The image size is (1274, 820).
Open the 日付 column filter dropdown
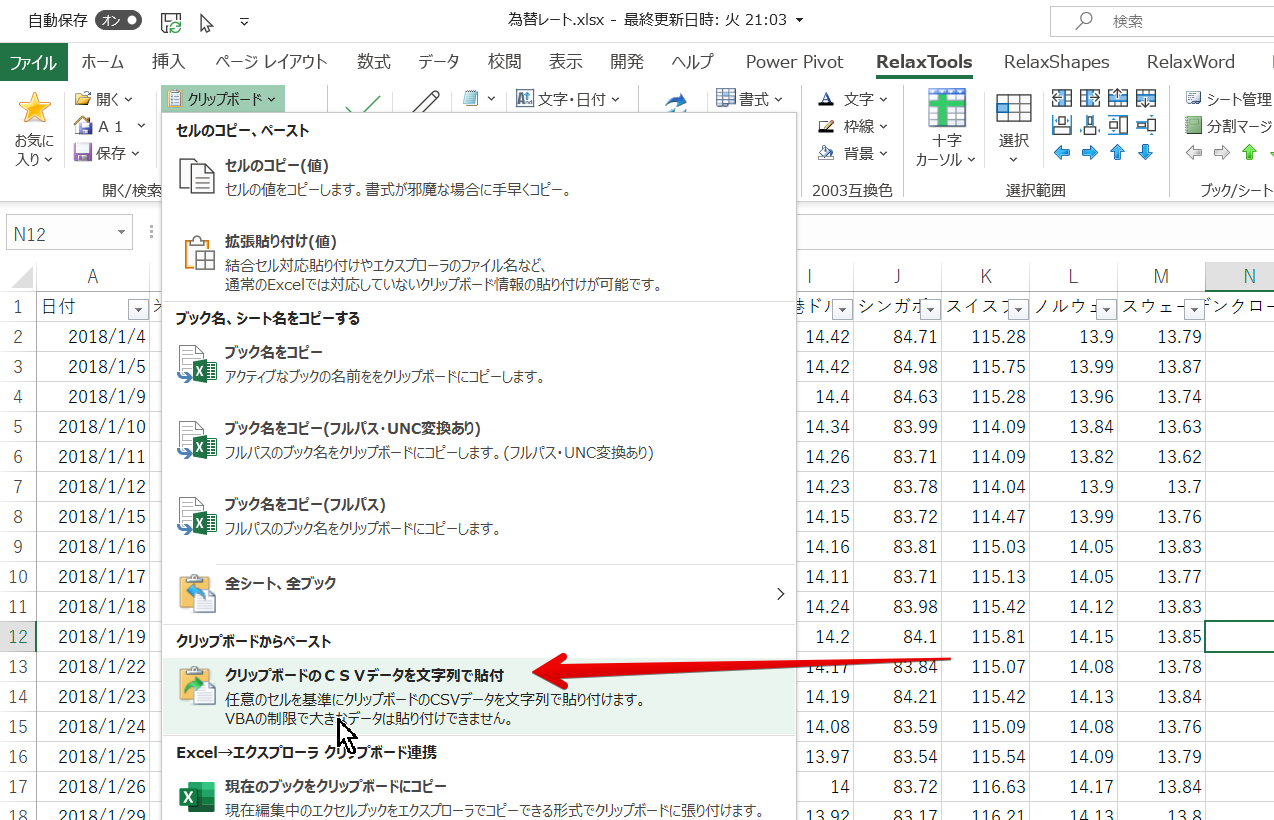click(137, 308)
